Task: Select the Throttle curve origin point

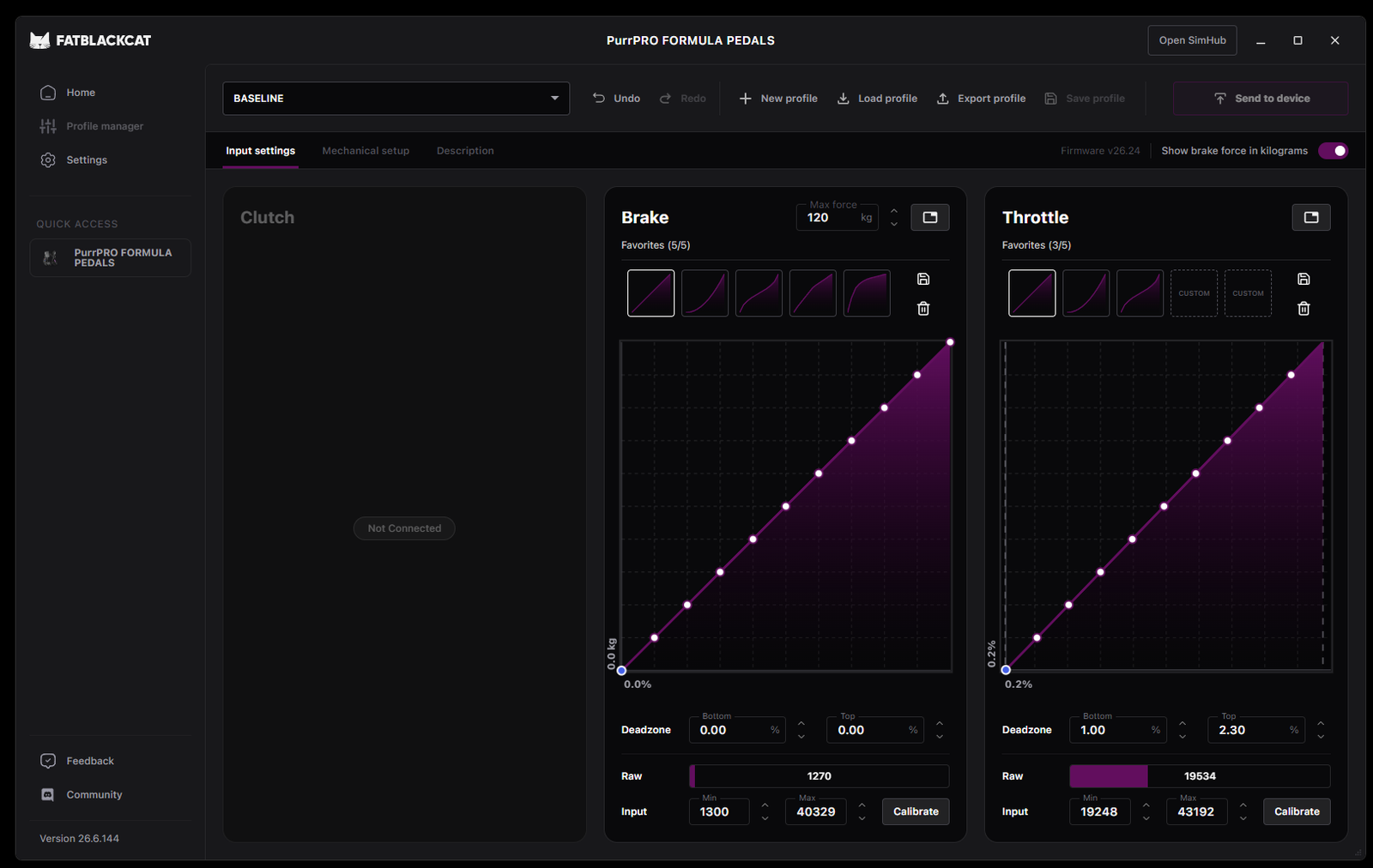Action: point(1006,670)
